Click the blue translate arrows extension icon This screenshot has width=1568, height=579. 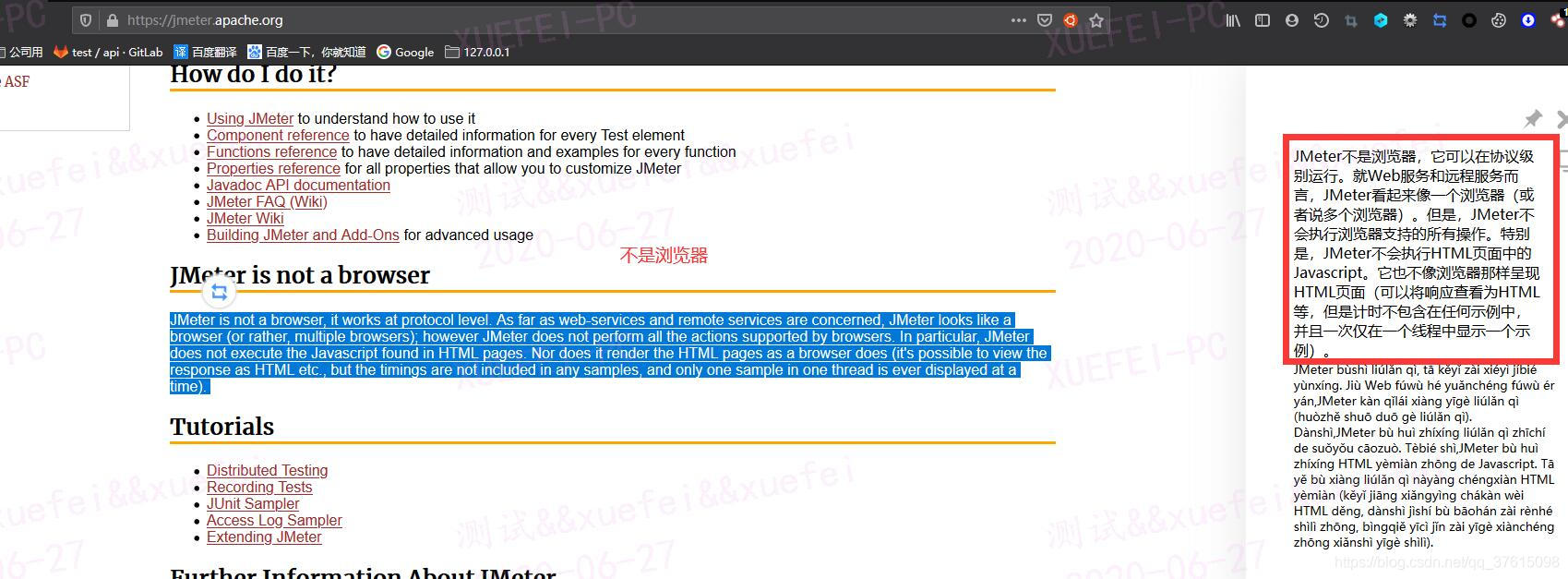[1440, 20]
